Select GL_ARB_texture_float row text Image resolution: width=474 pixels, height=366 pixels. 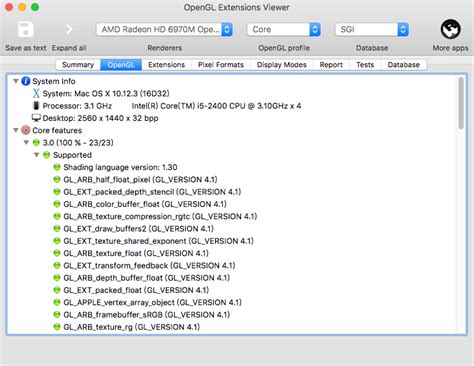click(136, 253)
